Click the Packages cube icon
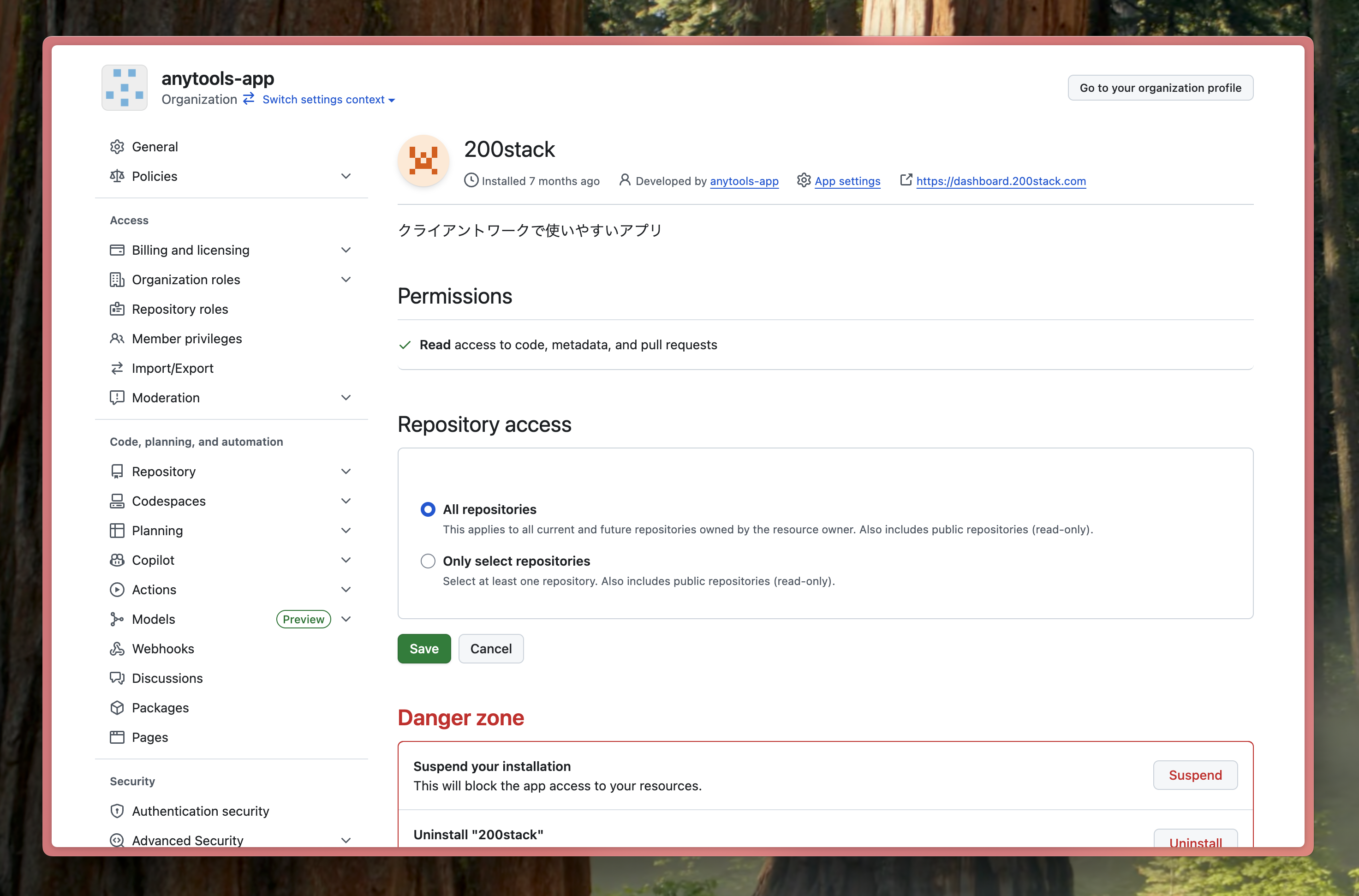1359x896 pixels. point(117,707)
